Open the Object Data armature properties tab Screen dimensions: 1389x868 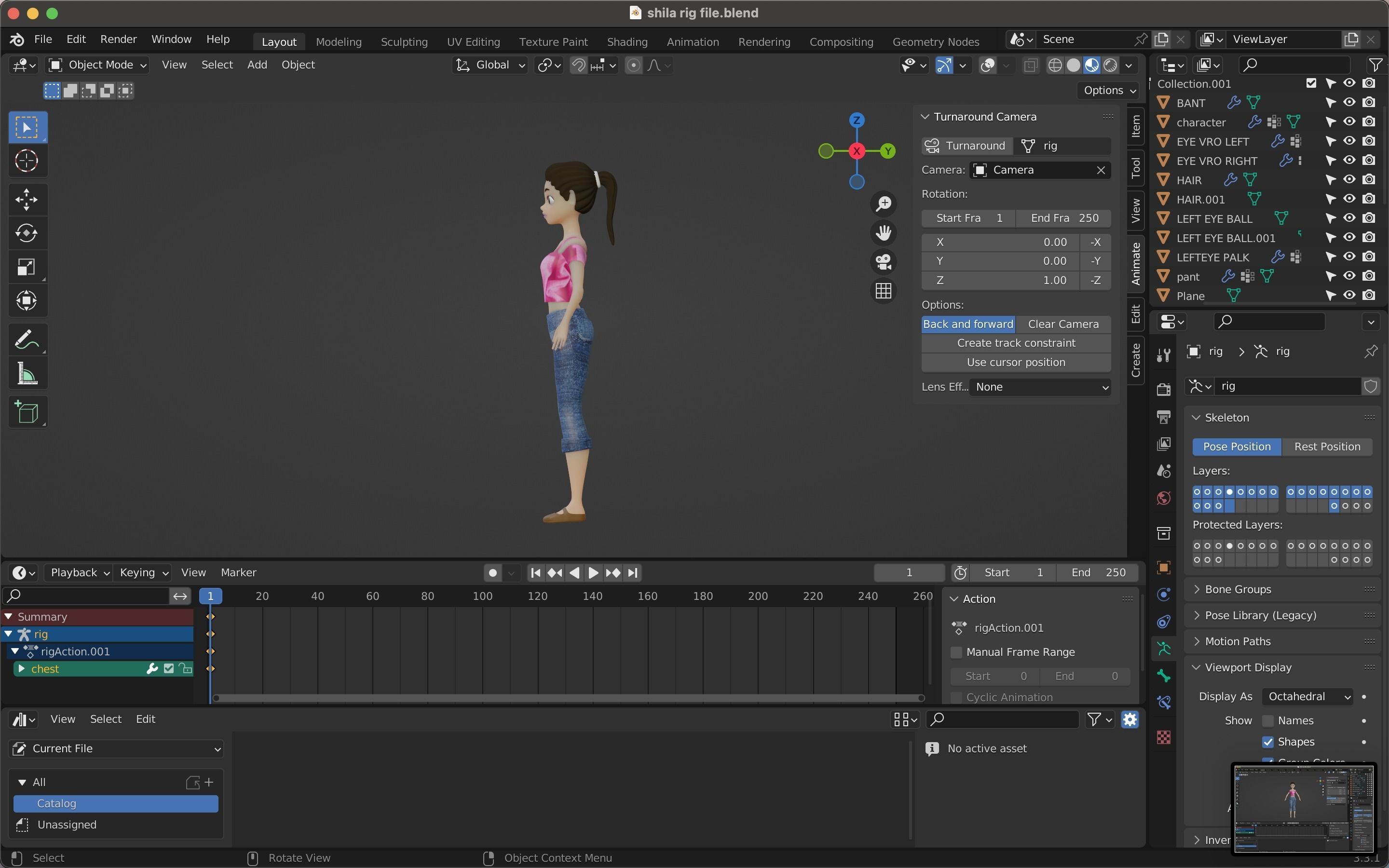[1163, 649]
